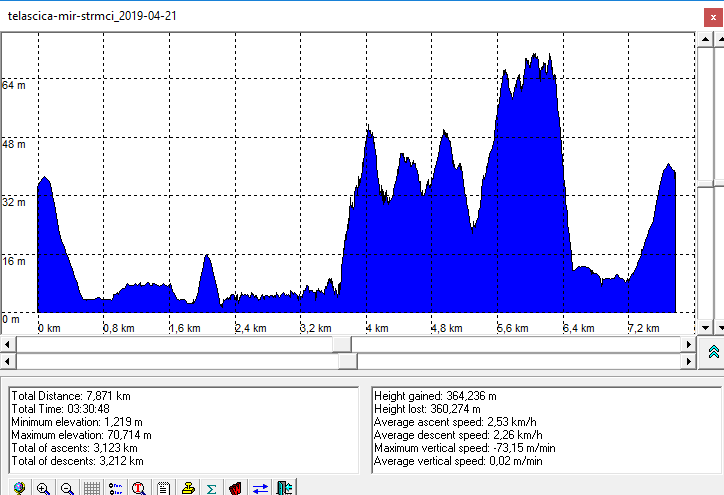This screenshot has height=495, width=724.
Task: Click the magnifier with red T icon
Action: [x=139, y=488]
